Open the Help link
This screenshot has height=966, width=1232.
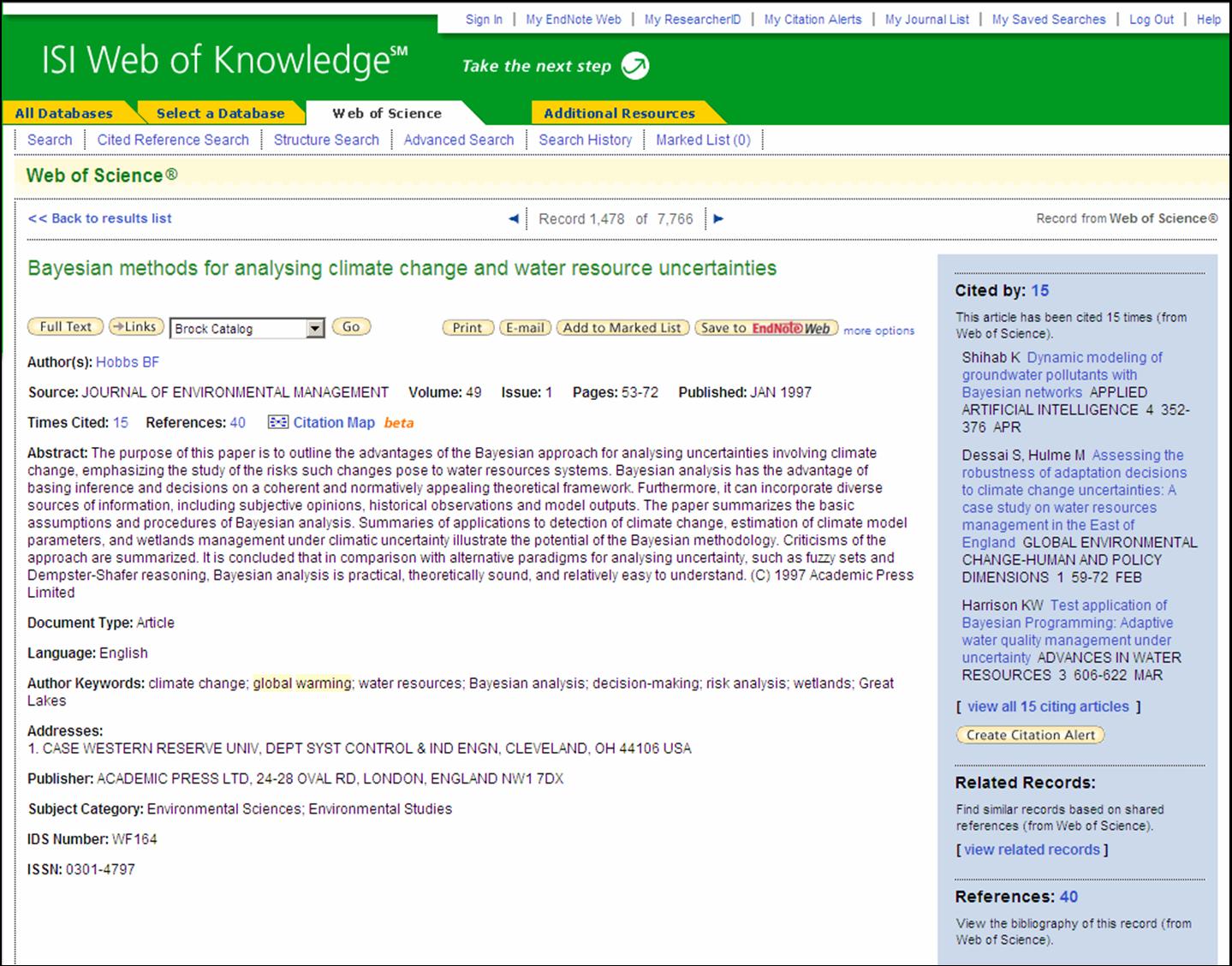tap(1209, 19)
